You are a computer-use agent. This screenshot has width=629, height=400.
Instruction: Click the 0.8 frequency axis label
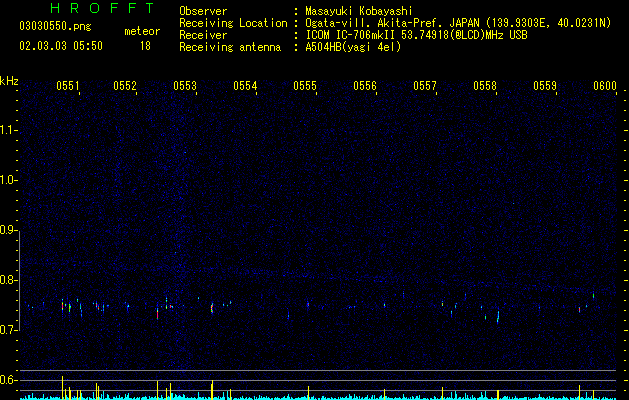coord(8,280)
